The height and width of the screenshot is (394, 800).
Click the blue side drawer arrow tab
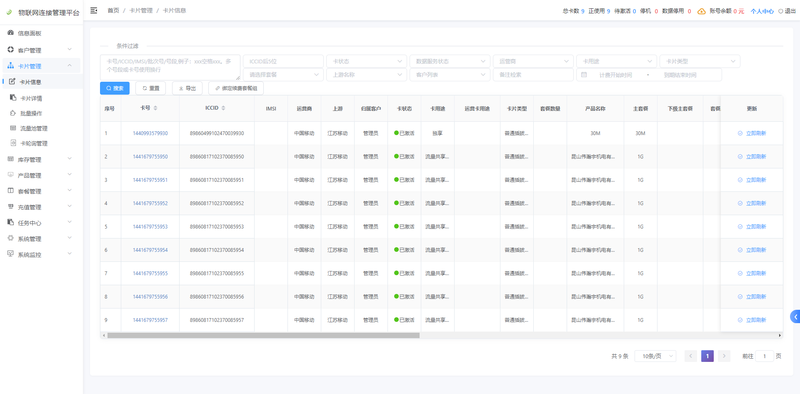[795, 316]
